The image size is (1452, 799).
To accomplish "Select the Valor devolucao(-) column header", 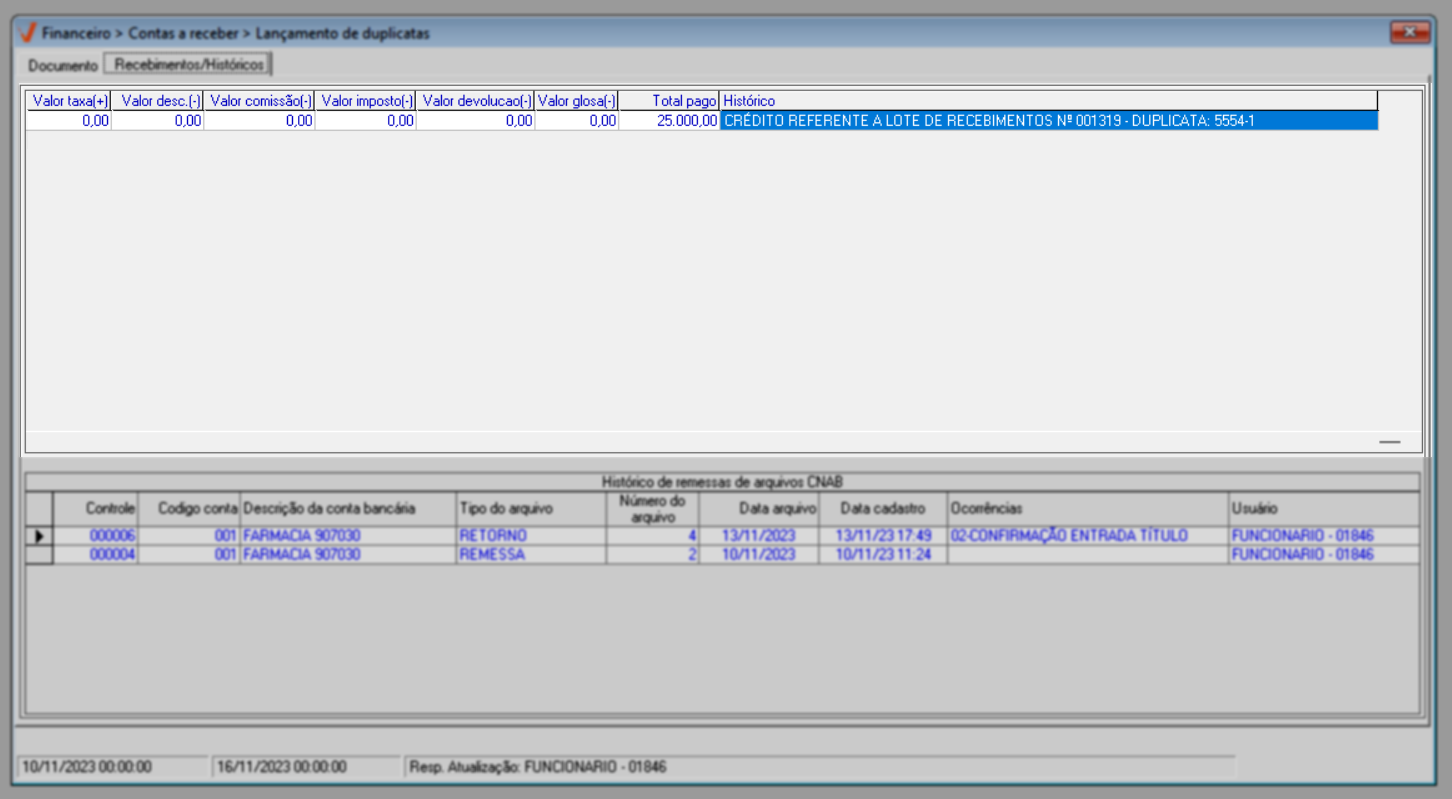I will pyautogui.click(x=476, y=101).
